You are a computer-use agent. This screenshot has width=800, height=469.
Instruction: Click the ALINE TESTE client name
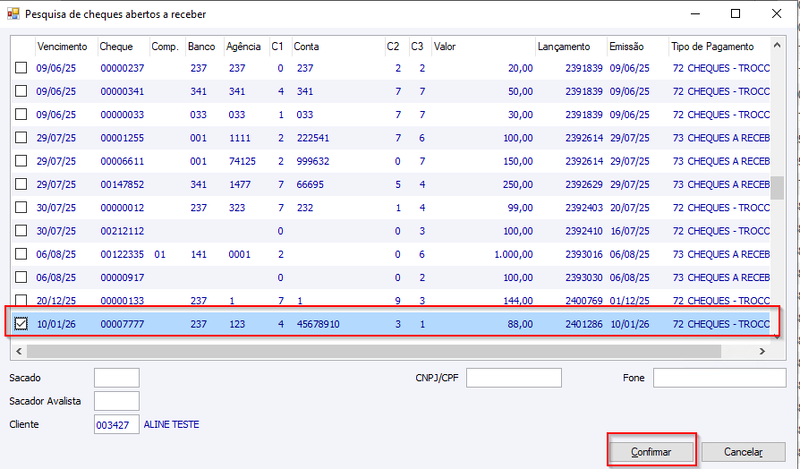pyautogui.click(x=171, y=425)
